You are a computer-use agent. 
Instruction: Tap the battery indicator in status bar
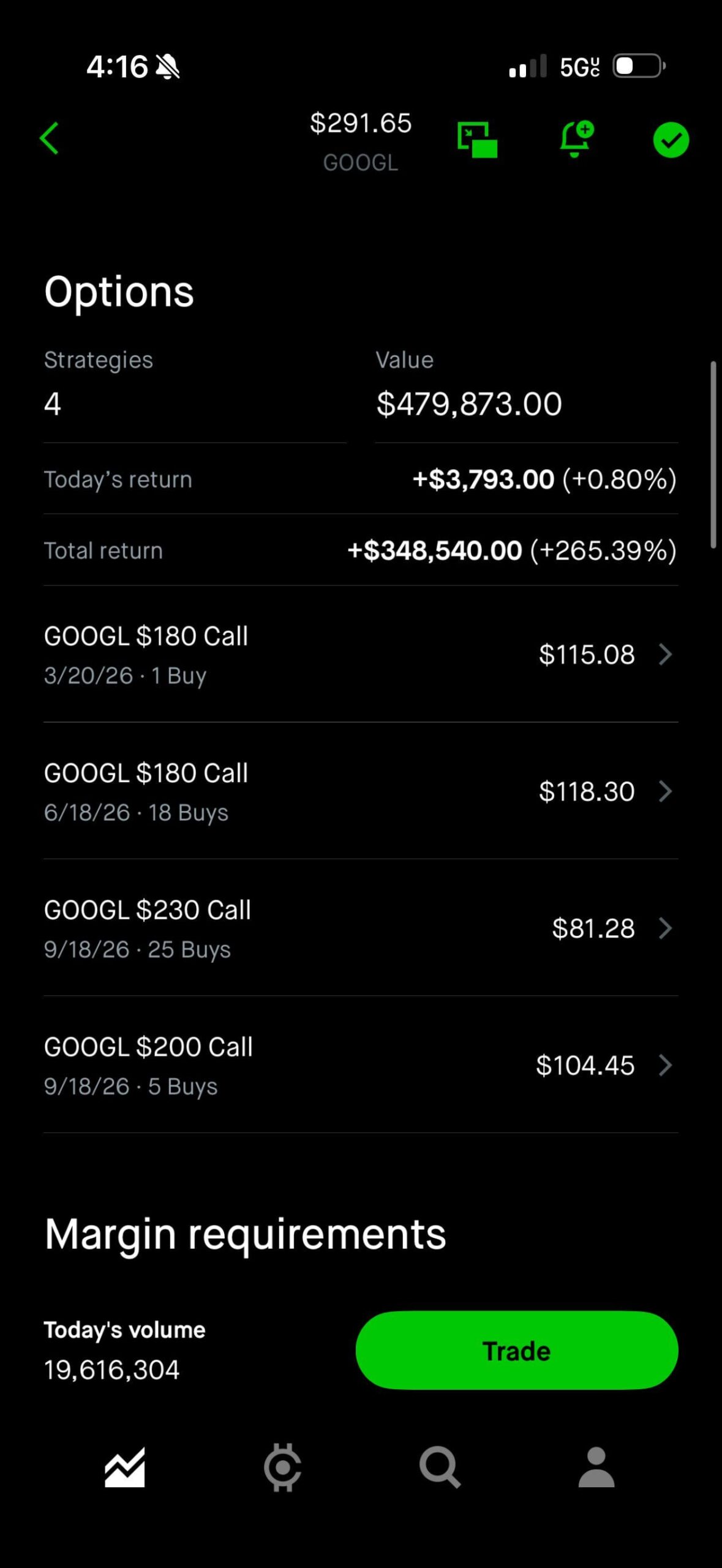[x=639, y=66]
